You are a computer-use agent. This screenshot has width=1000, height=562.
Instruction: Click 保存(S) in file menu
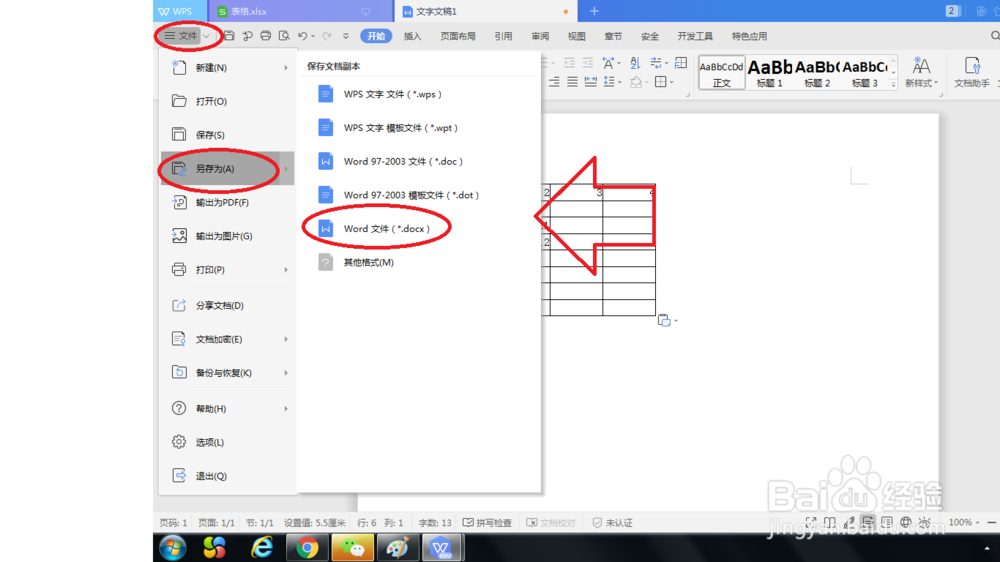(227, 135)
